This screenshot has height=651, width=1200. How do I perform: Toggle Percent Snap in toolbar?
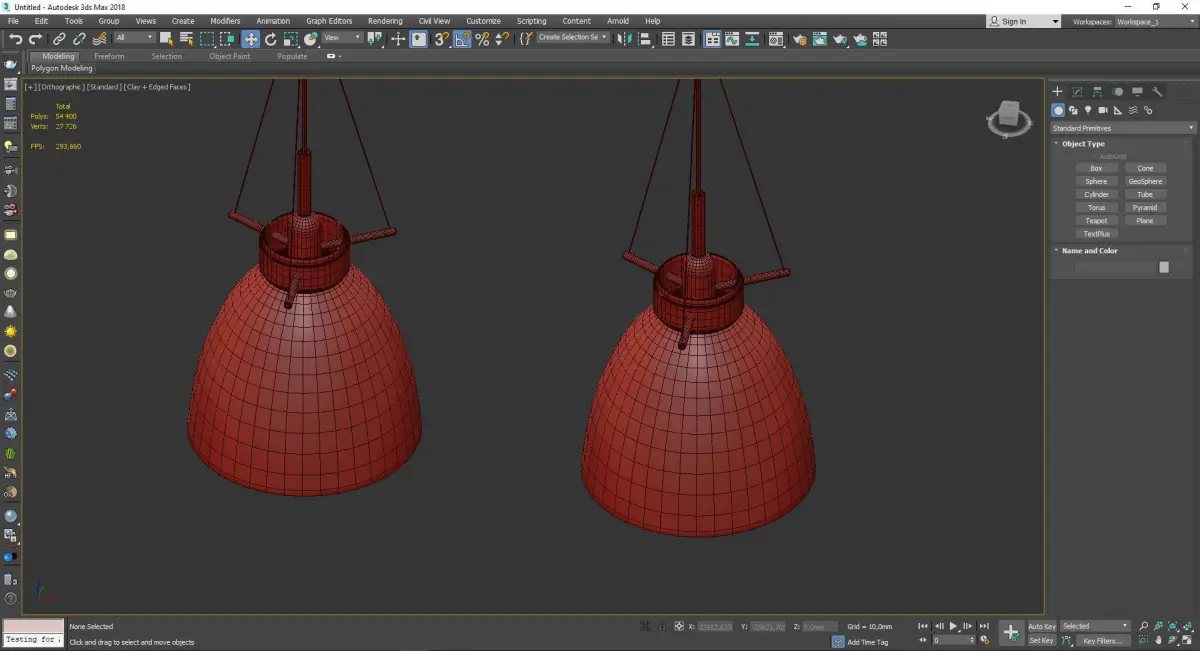(x=482, y=39)
